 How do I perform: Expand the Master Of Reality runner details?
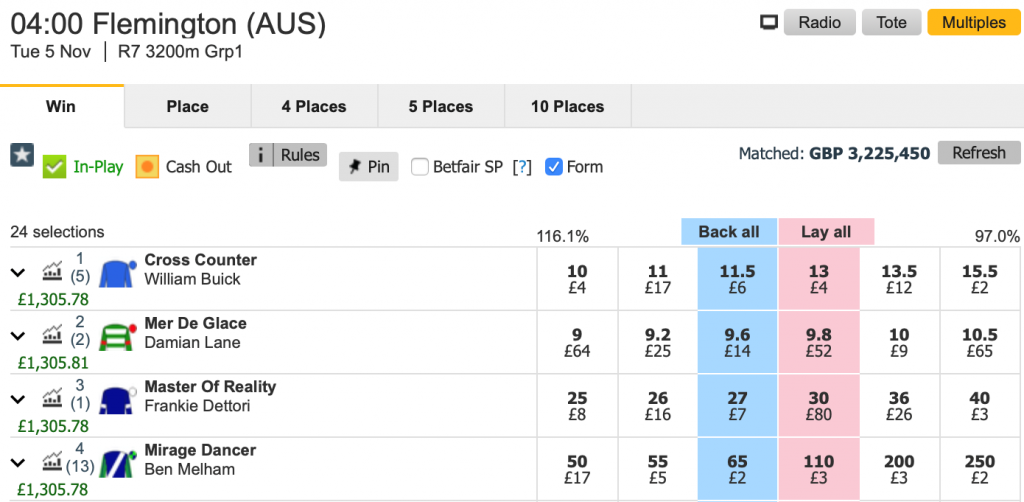click(18, 400)
